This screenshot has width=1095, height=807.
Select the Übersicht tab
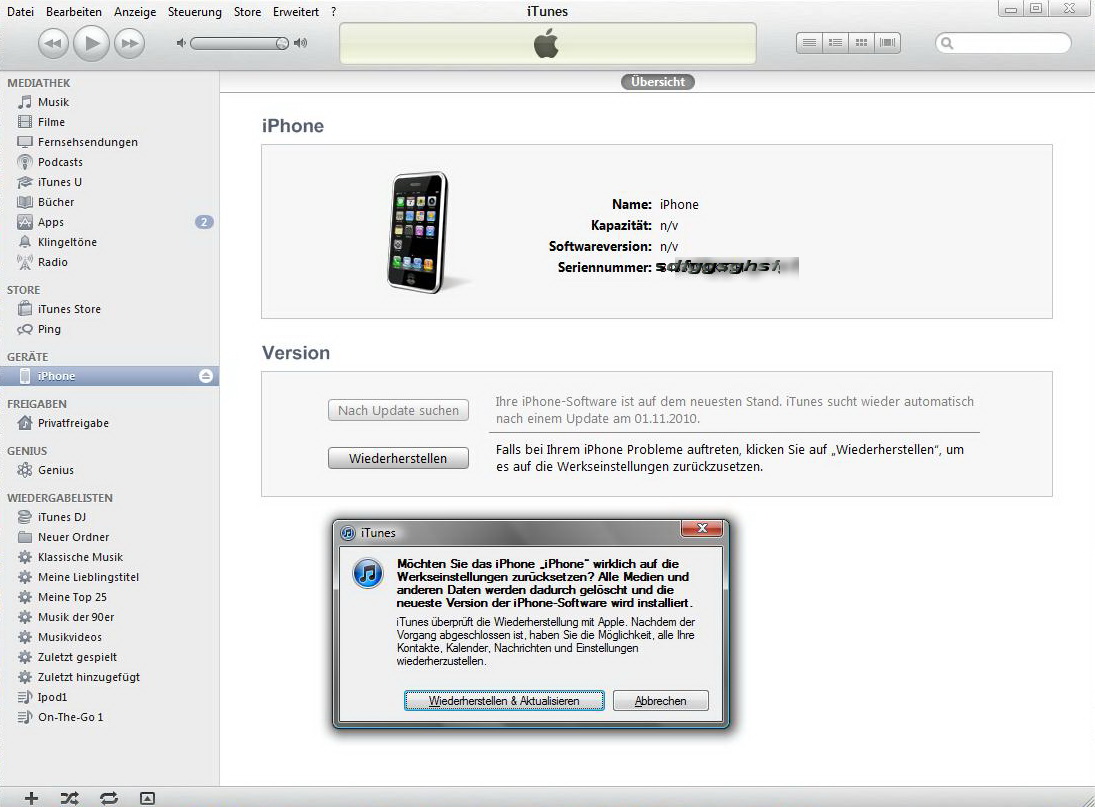pyautogui.click(x=658, y=82)
